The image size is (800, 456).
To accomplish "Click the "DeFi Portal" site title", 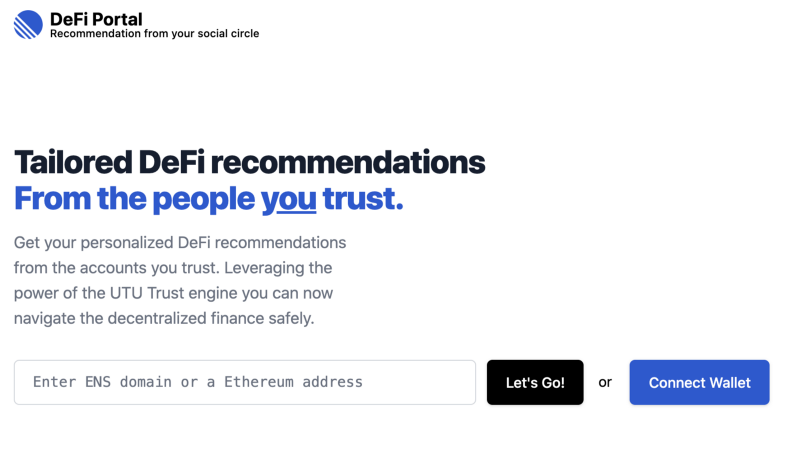I will pyautogui.click(x=96, y=18).
